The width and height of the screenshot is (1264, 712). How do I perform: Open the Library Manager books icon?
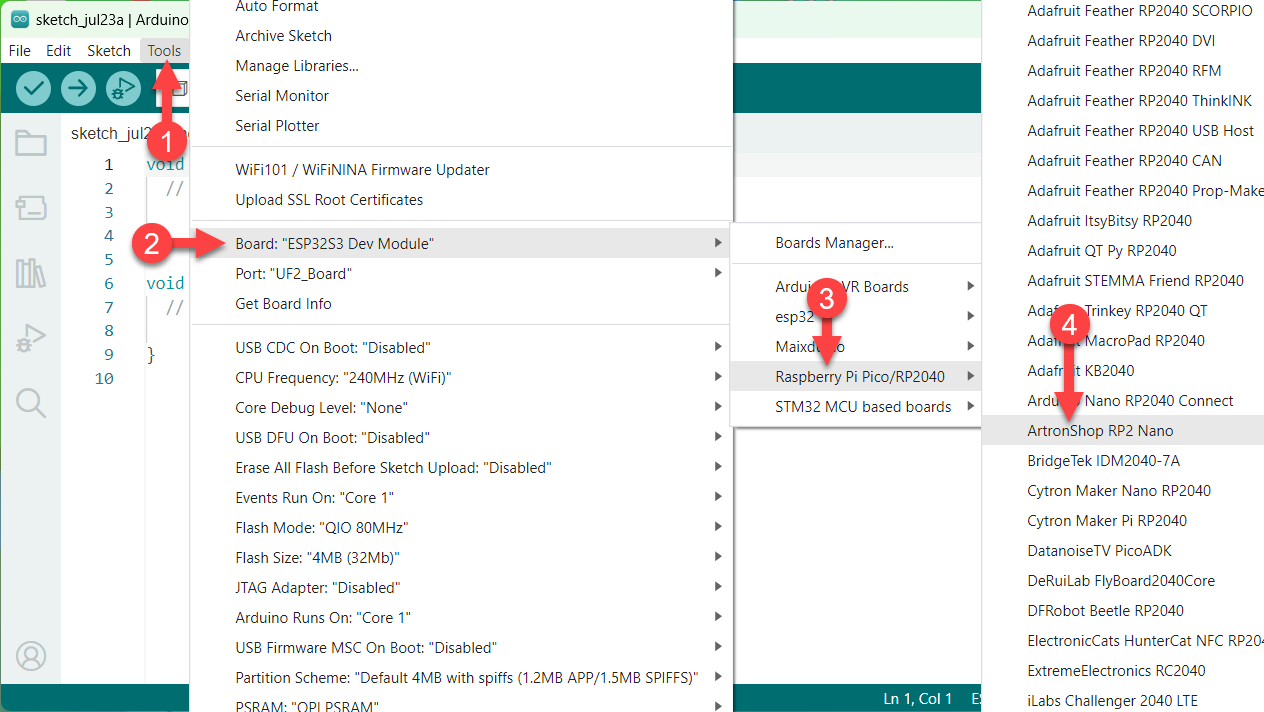pos(31,273)
